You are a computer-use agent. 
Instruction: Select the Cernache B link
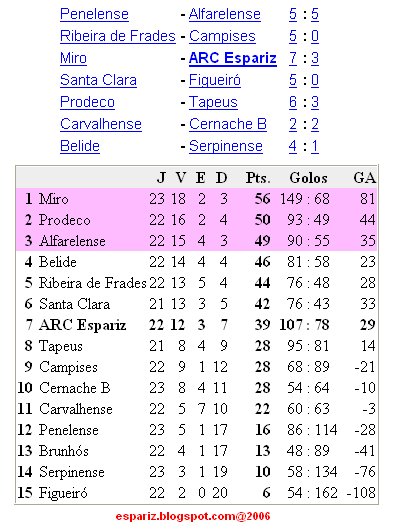228,124
